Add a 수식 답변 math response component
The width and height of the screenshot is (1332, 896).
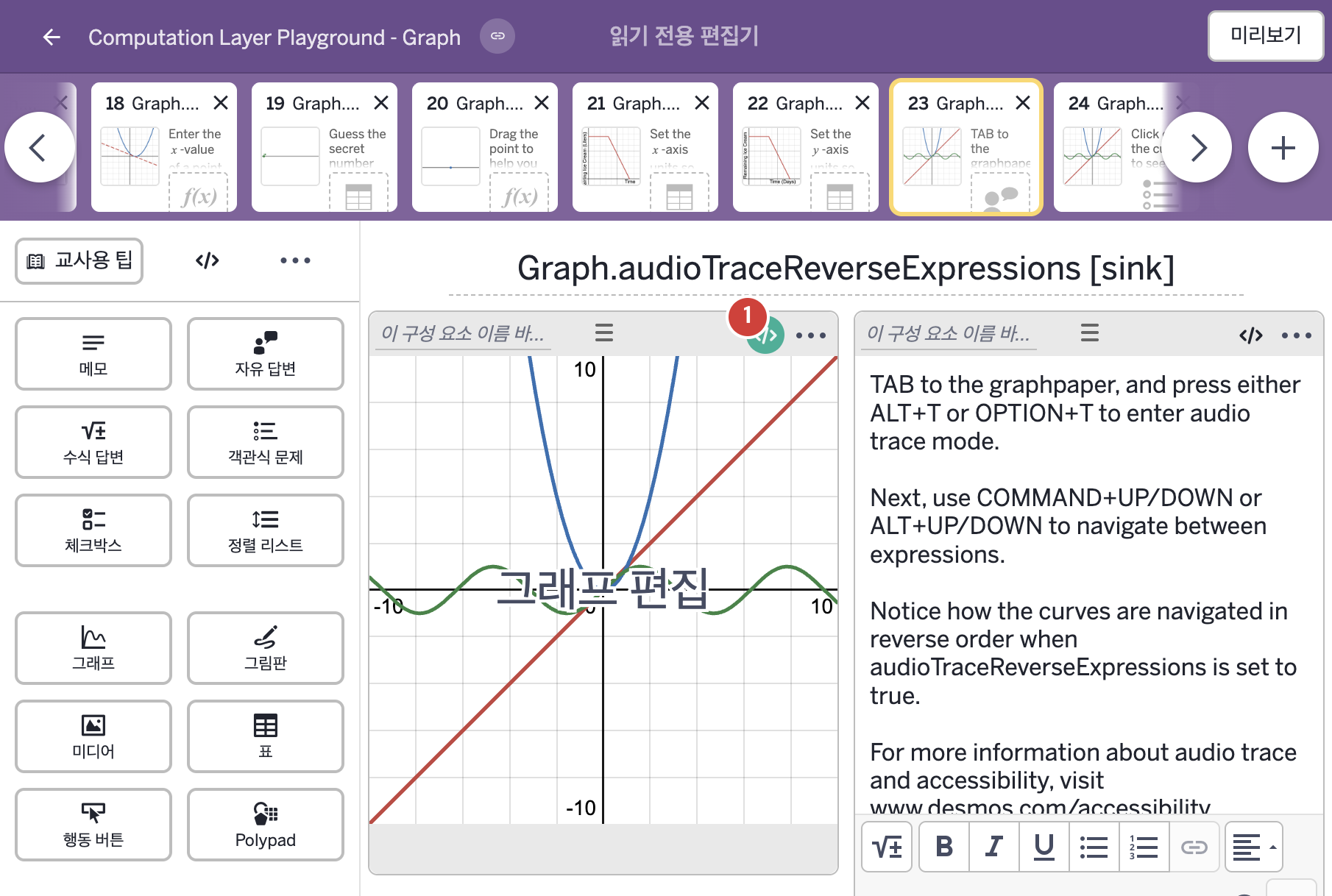93,442
